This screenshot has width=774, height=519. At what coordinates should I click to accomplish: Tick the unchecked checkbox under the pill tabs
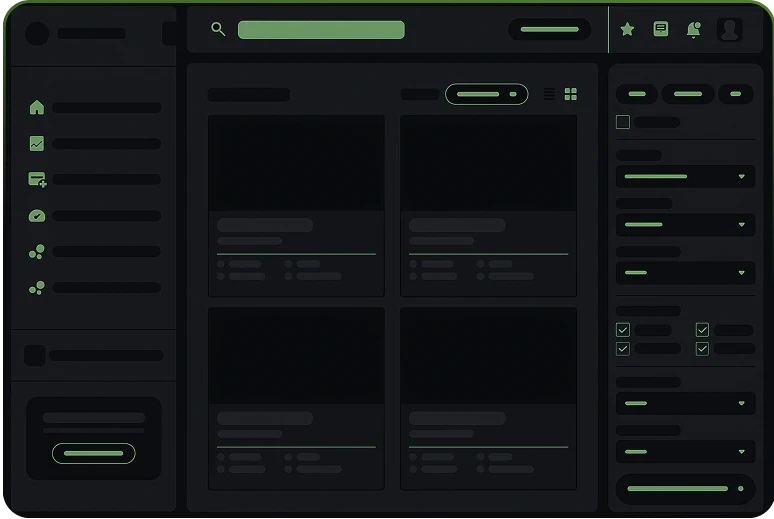(x=623, y=122)
